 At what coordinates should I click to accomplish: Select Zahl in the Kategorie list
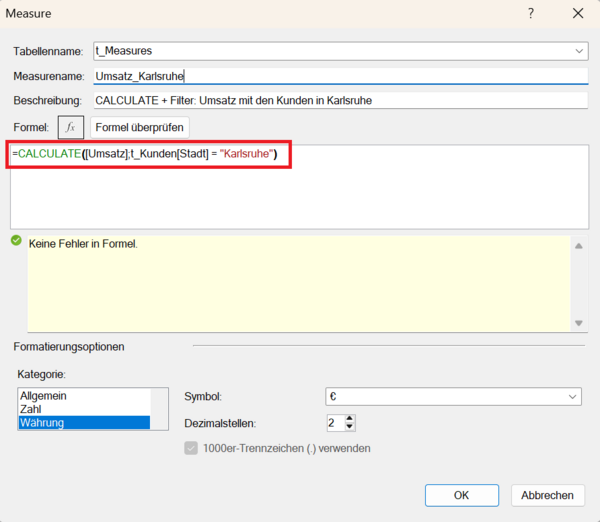[x=32, y=409]
